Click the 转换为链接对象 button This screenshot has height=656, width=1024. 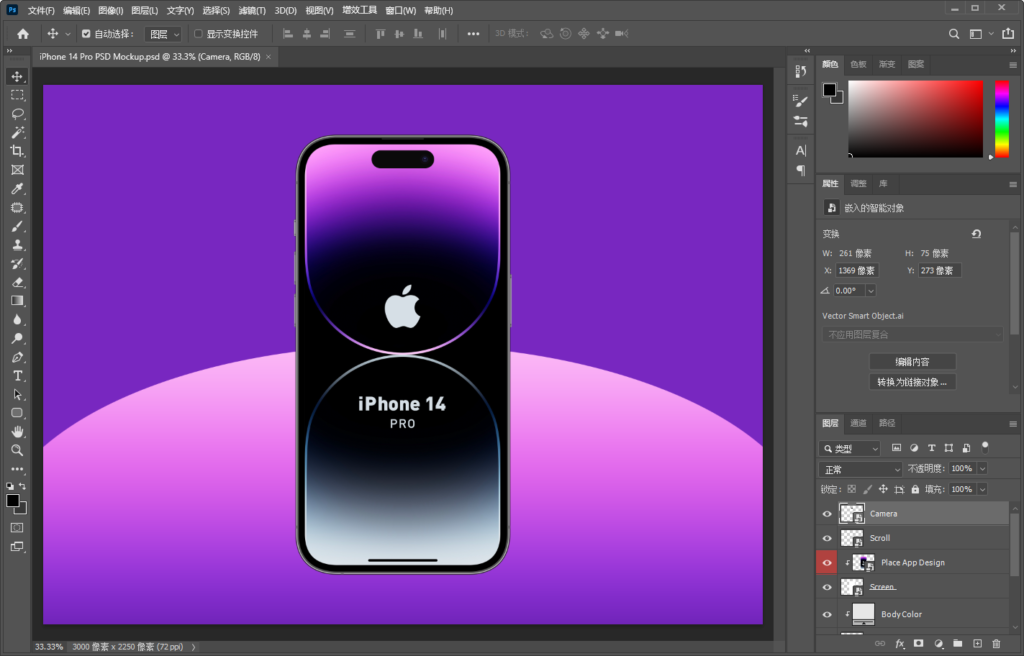tap(912, 382)
